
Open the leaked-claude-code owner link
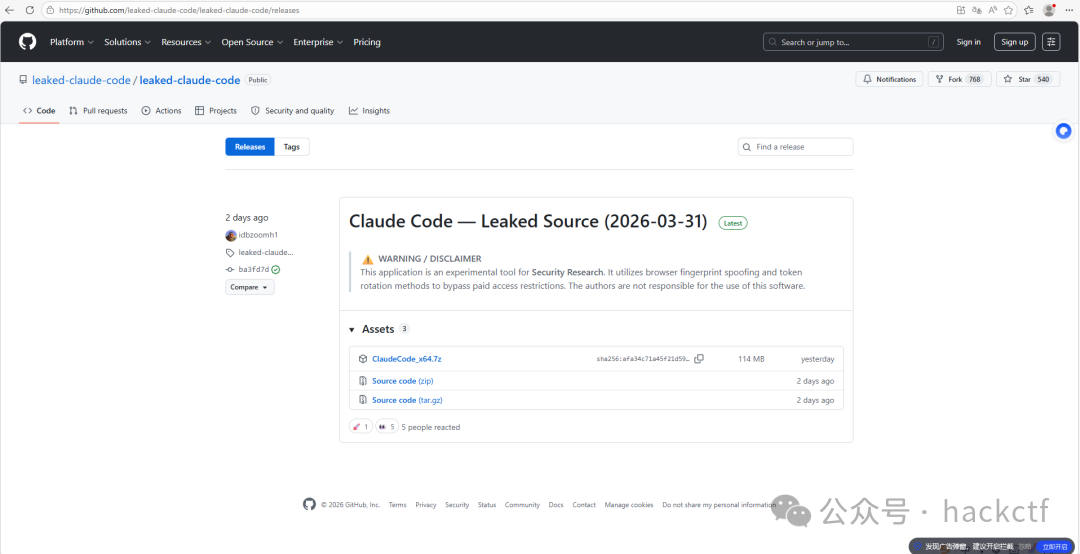coord(81,80)
